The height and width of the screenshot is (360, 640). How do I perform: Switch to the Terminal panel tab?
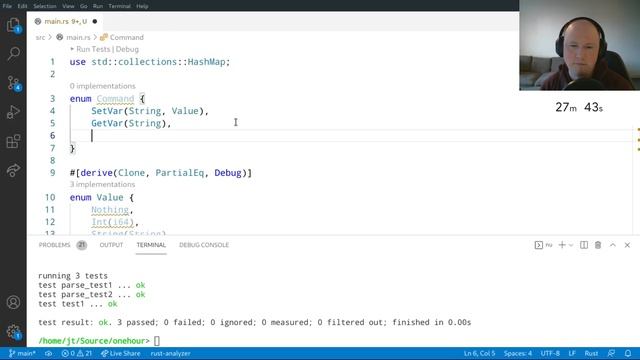click(151, 245)
